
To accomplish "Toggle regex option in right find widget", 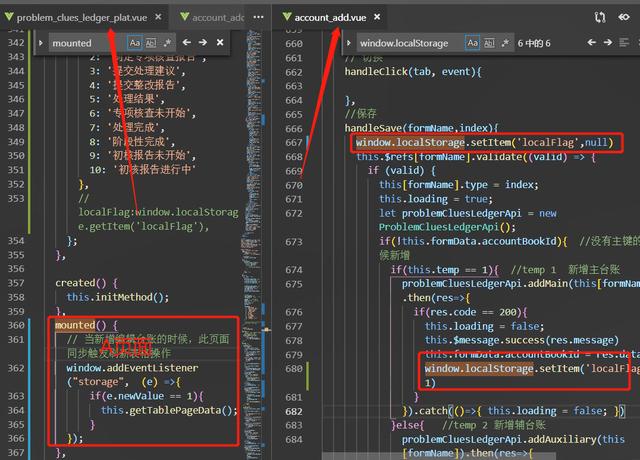I will [x=505, y=43].
